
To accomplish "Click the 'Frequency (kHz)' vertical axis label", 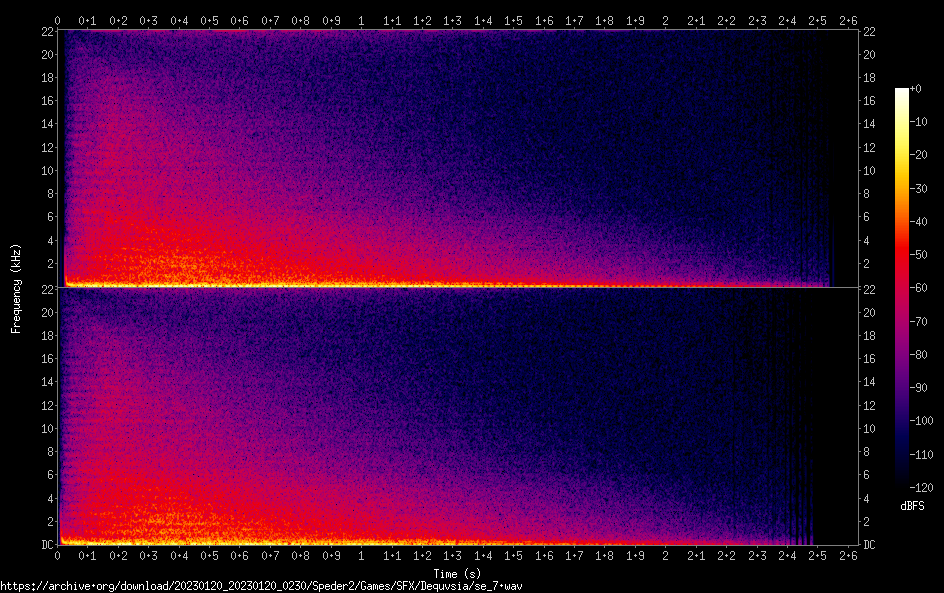I will (16, 287).
